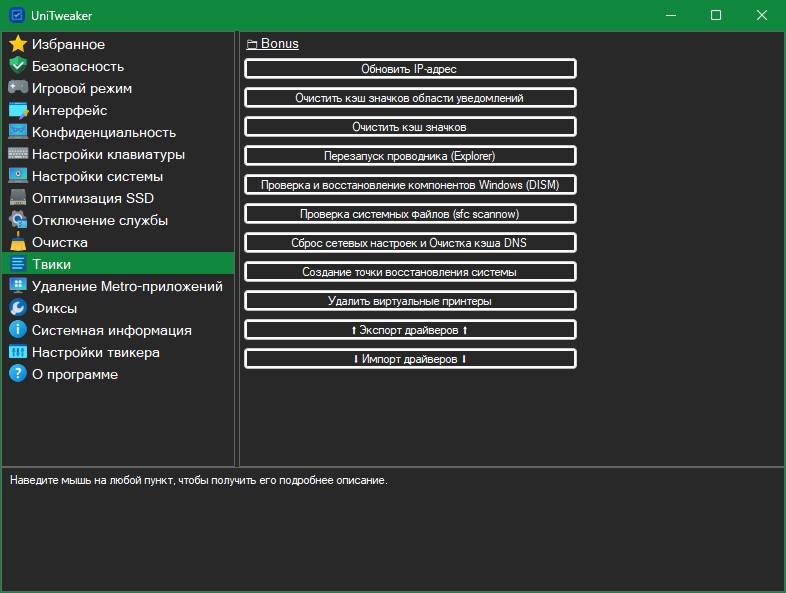
Task: Click the wrench icon beside Фиксы
Action: (17, 308)
